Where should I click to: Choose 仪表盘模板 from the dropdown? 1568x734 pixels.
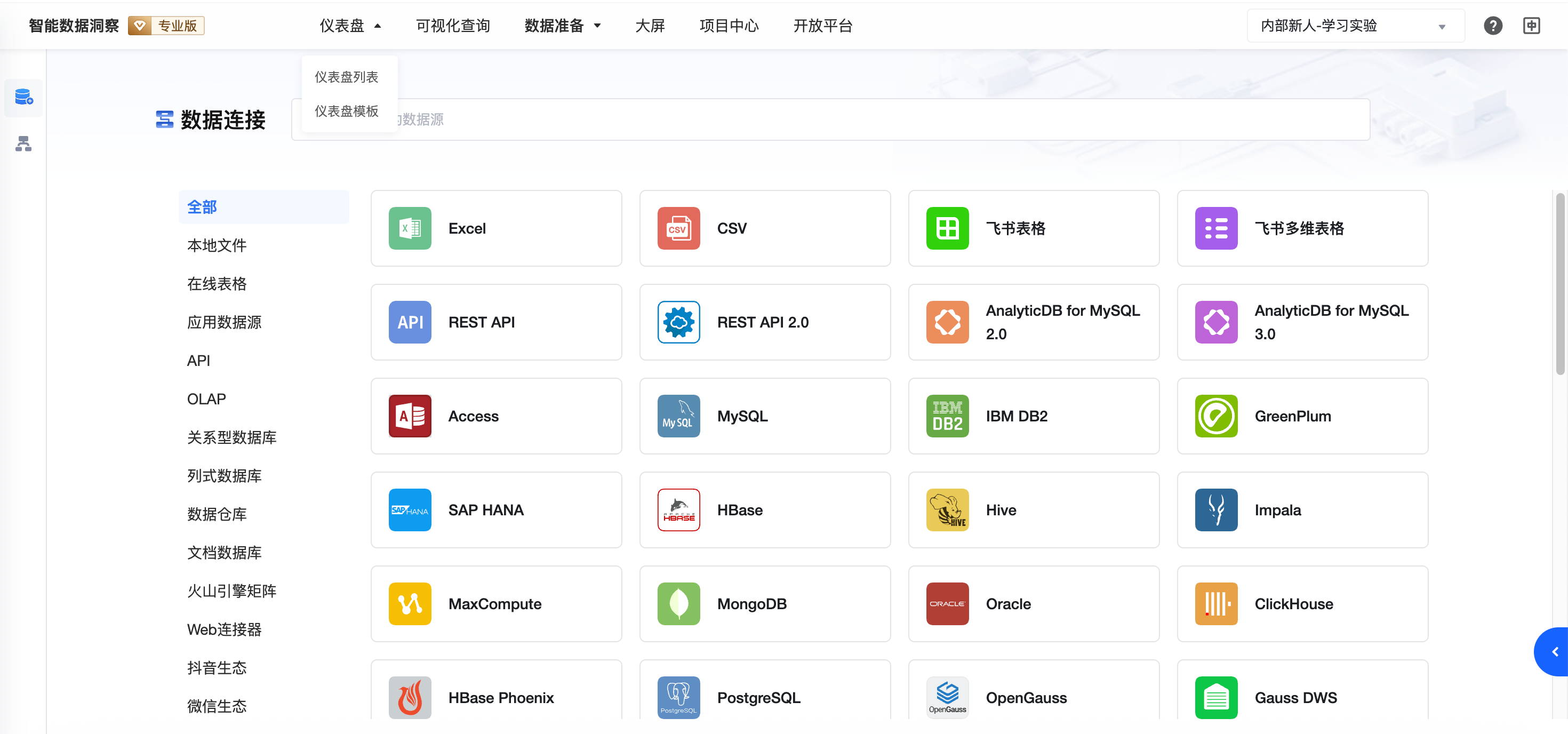[x=346, y=111]
